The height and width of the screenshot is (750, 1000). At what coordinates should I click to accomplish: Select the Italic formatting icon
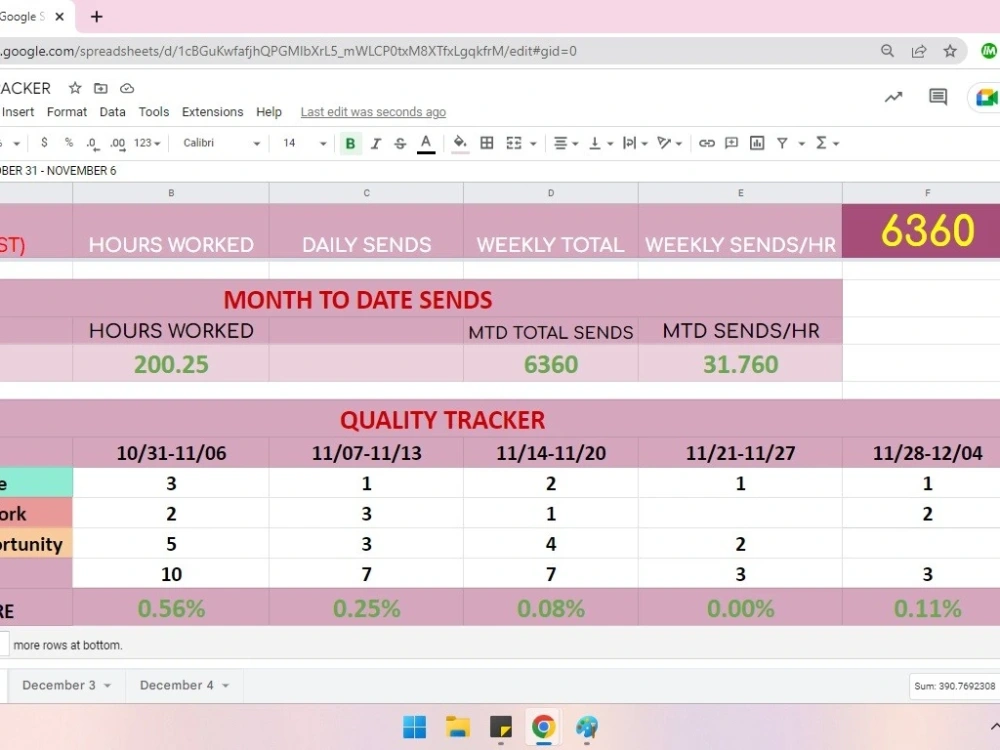click(x=374, y=143)
